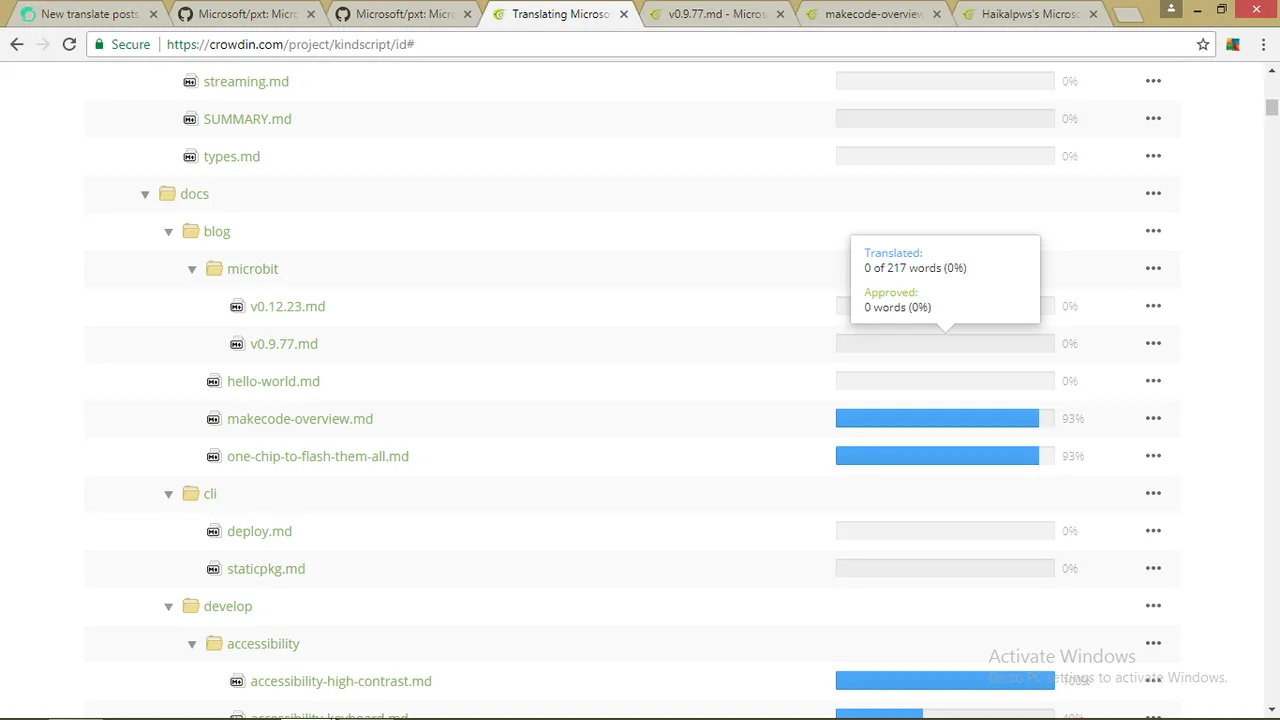Click the Secure site info indicator

click(x=123, y=44)
